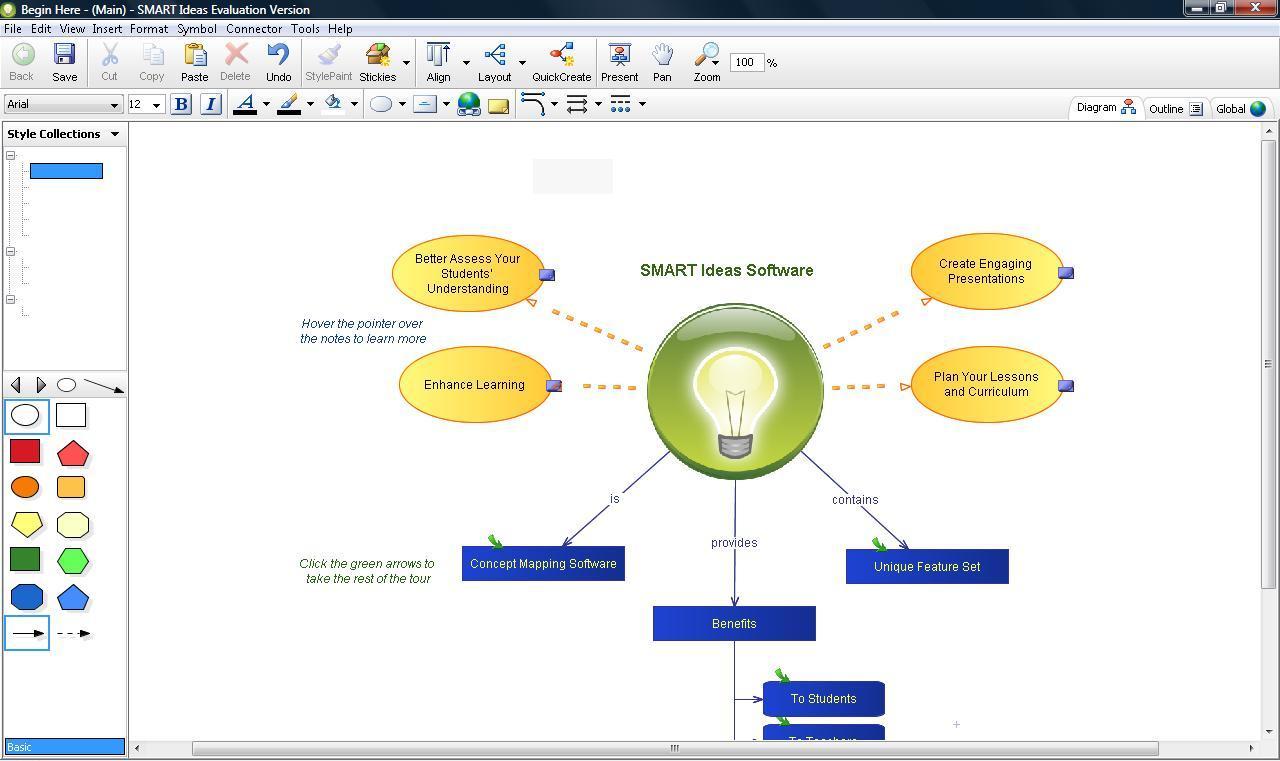
Task: Click the ellipse shape tool icon
Action: coord(381,104)
